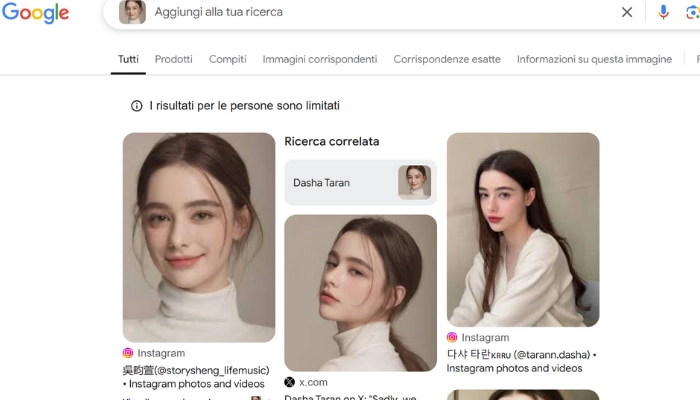Open Informazioni su questa immagine tab

[594, 59]
